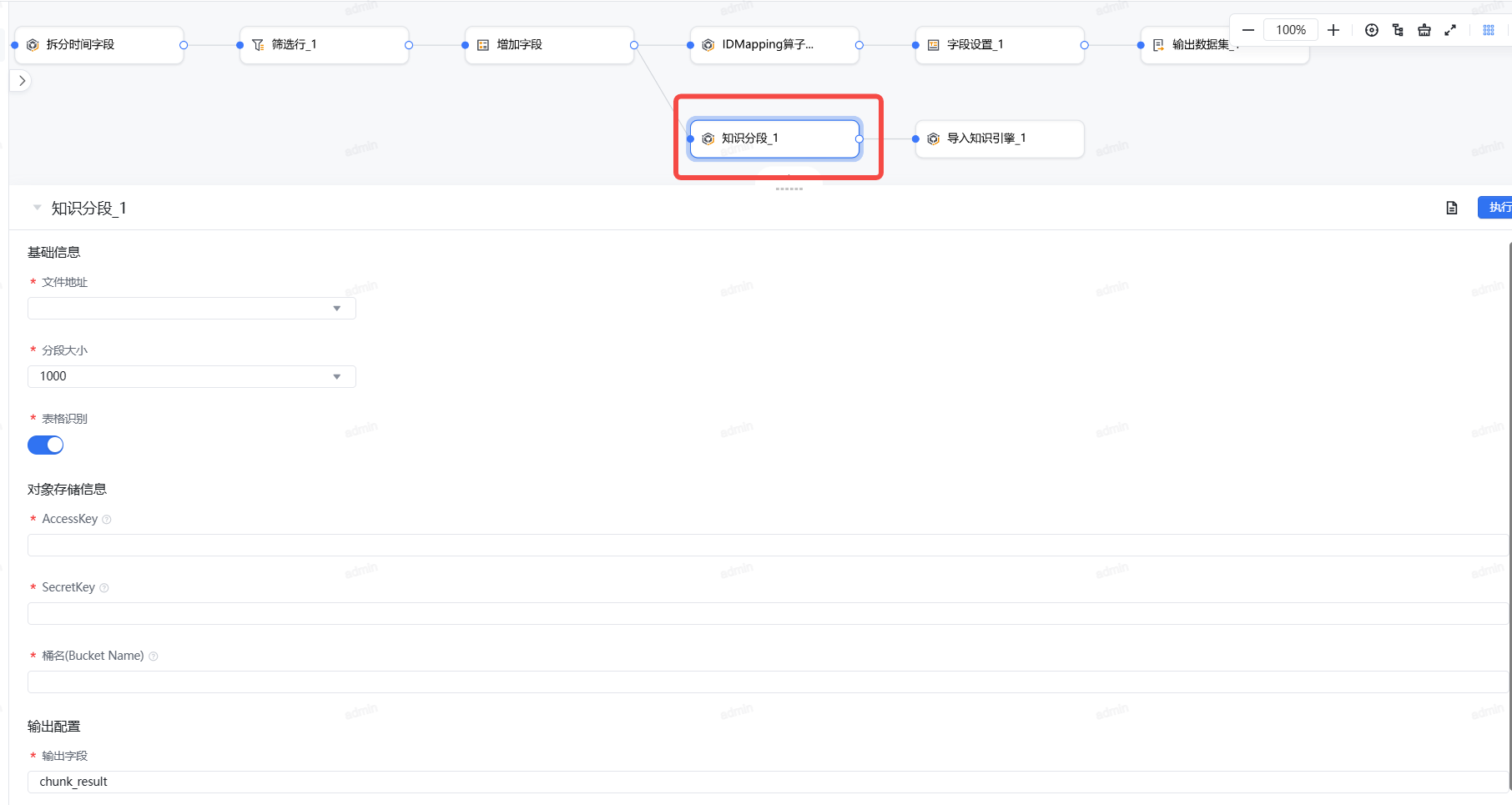The image size is (1512, 805).
Task: Click output port of IDMapping算子 node
Action: (x=859, y=45)
